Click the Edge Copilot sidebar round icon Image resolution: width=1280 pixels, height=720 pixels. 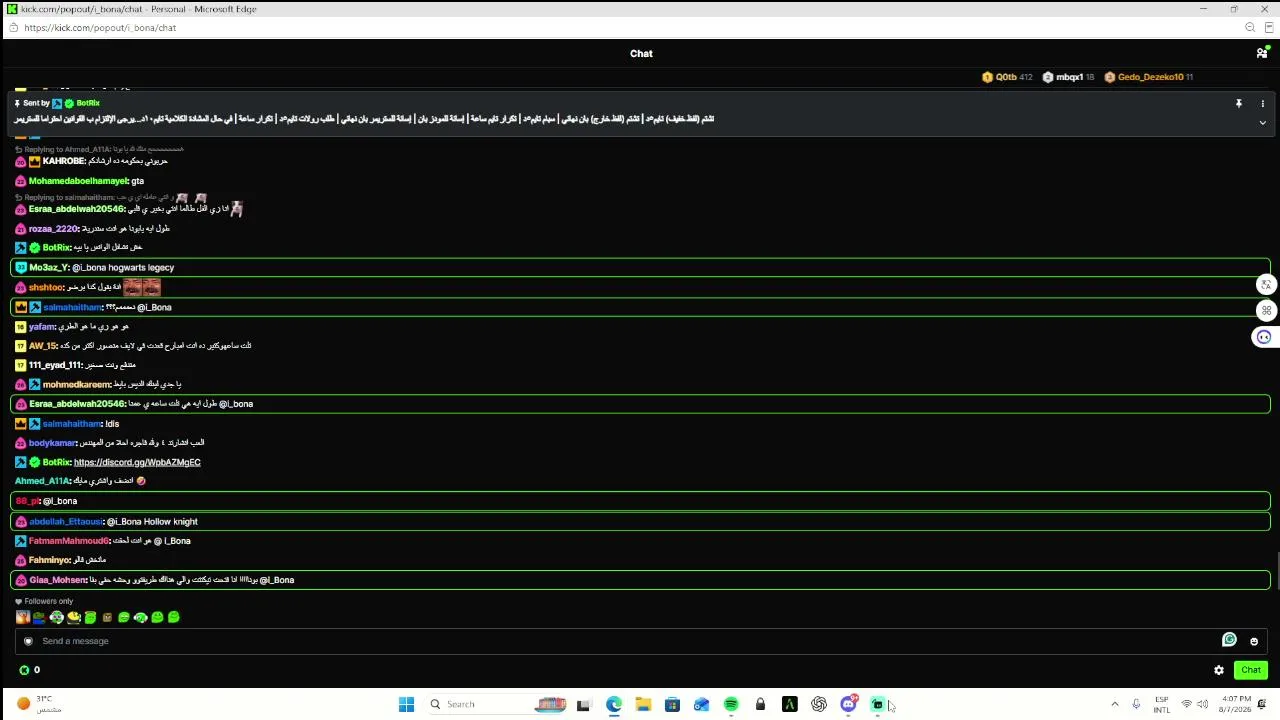coord(1264,337)
